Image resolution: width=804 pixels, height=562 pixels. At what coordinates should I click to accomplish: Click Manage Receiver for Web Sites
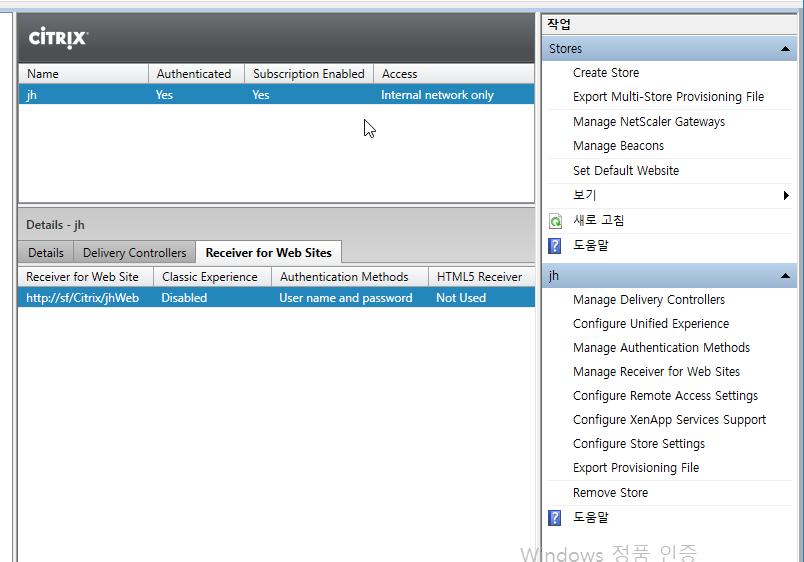pos(656,372)
